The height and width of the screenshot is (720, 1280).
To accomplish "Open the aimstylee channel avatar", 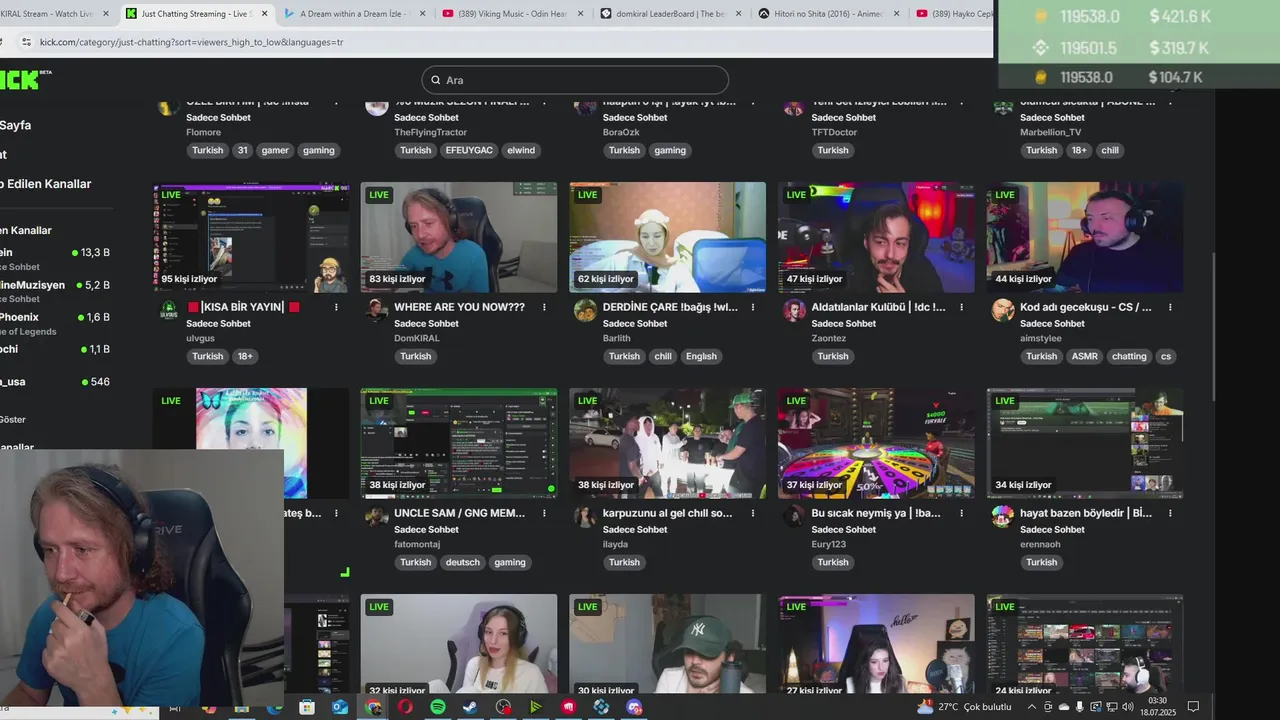I will click(x=1003, y=310).
